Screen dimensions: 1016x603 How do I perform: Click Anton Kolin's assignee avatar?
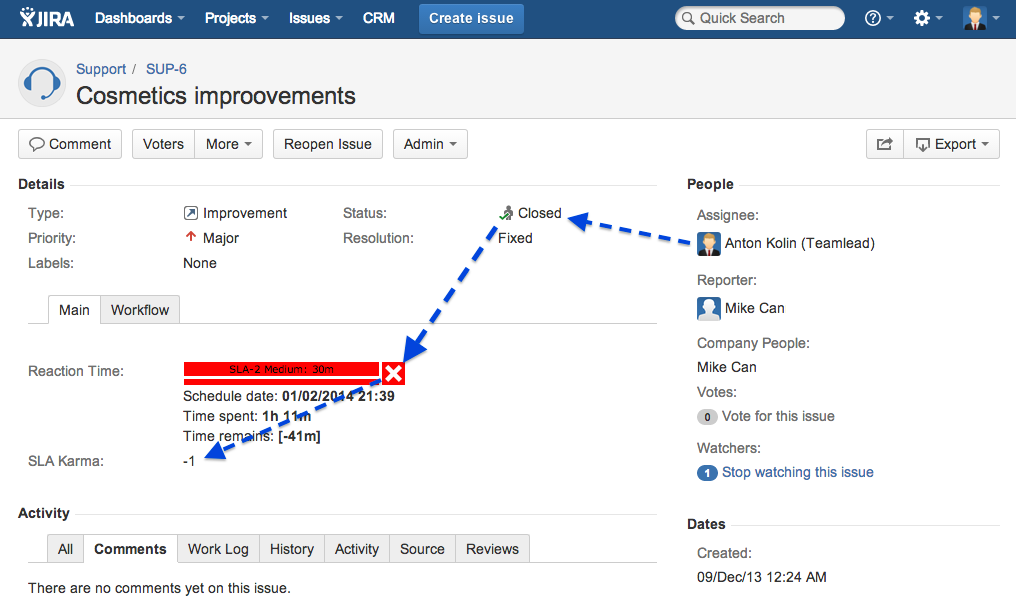pos(709,243)
